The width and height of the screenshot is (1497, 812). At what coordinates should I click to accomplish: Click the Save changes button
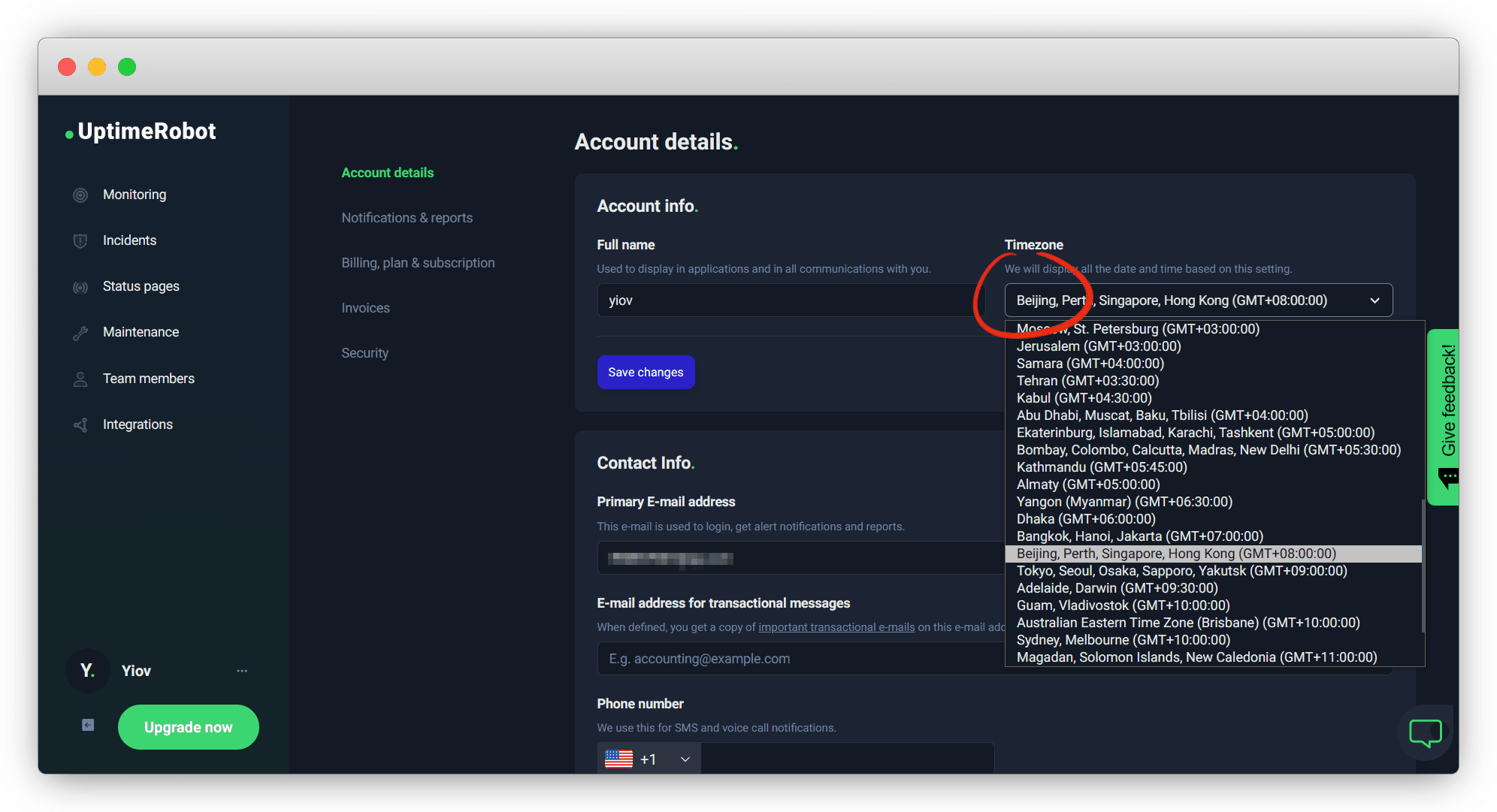(x=646, y=373)
